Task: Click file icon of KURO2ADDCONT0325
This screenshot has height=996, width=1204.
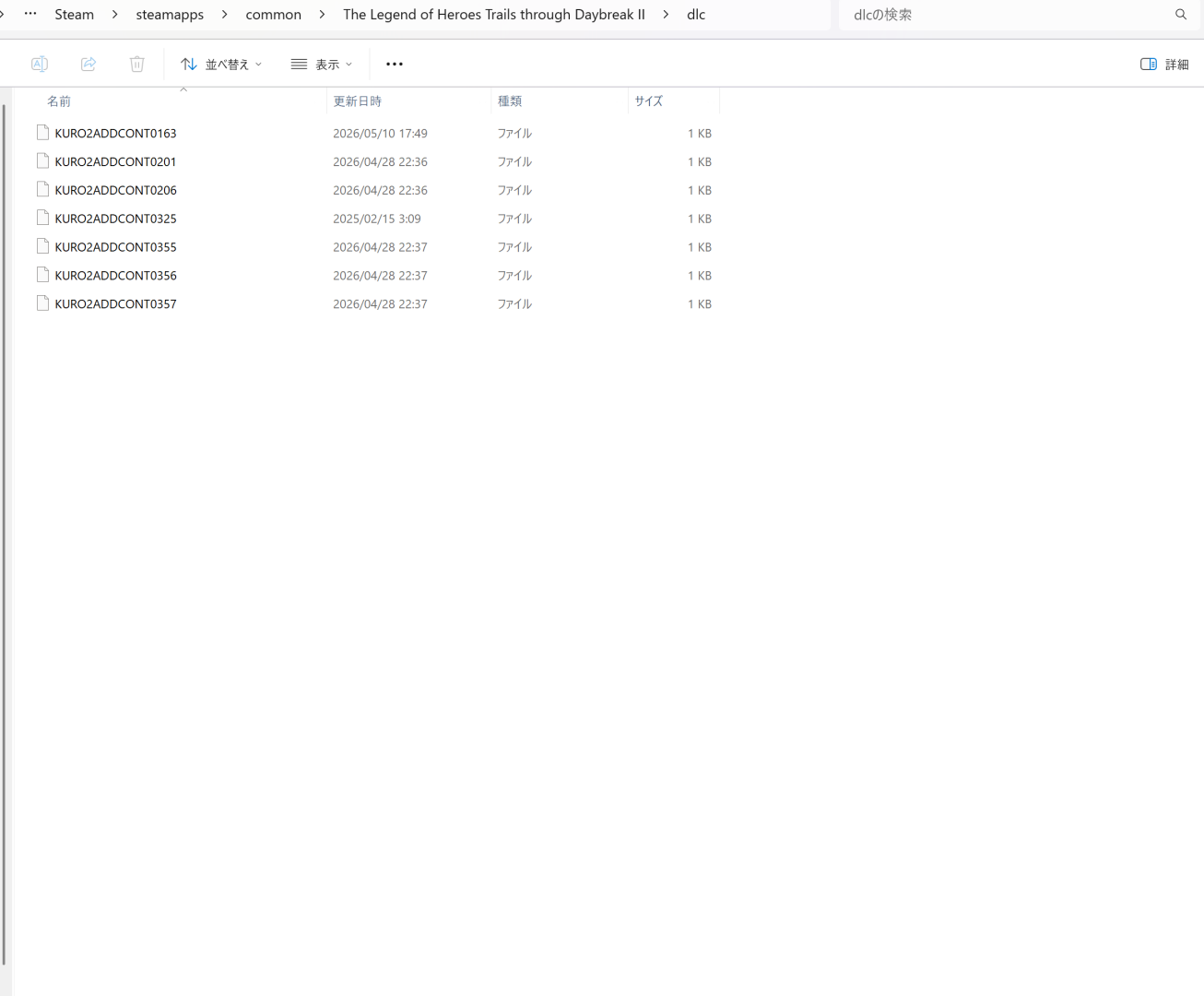Action: click(42, 218)
